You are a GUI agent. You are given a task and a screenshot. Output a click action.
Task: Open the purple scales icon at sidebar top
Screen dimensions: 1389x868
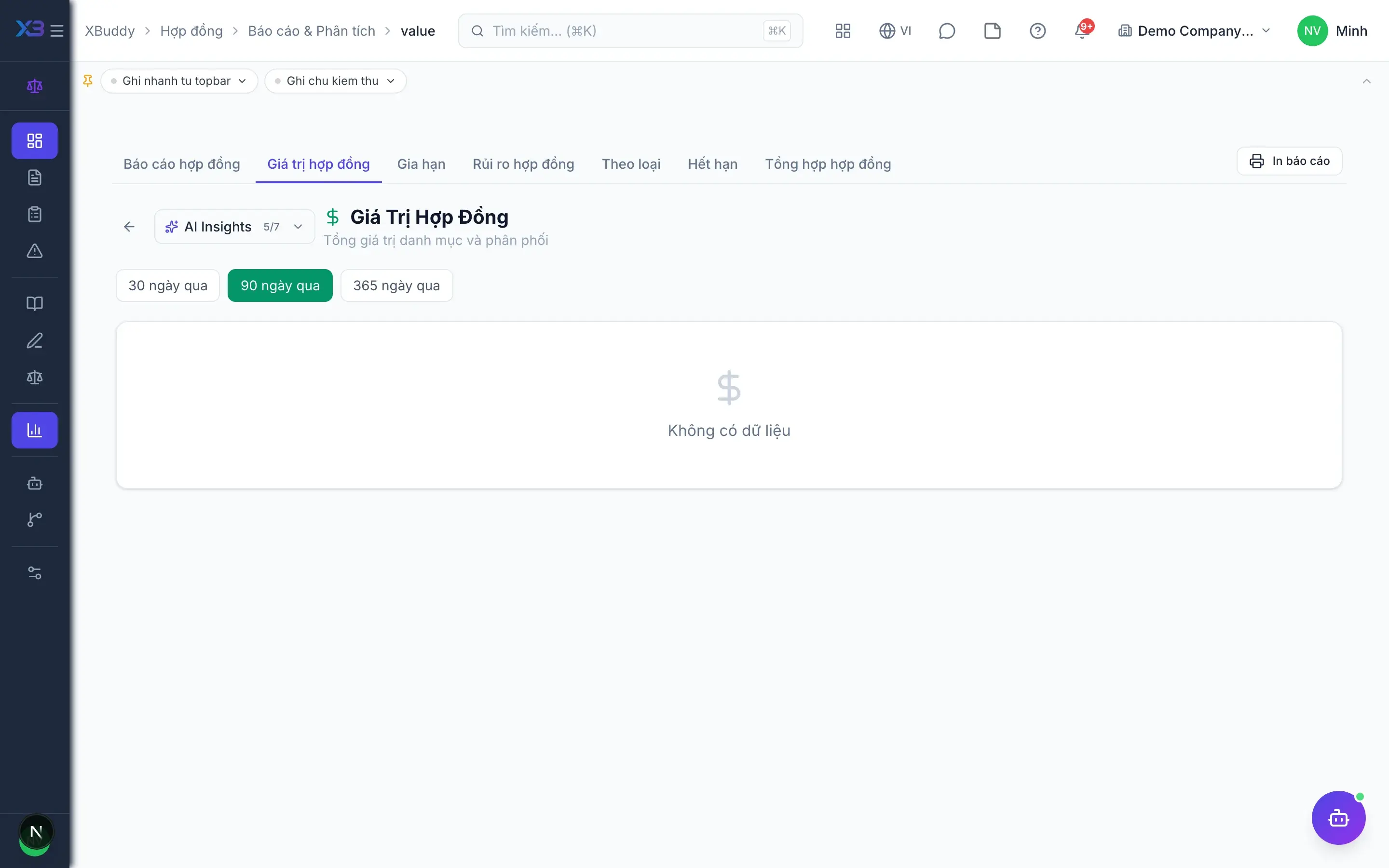(34, 86)
